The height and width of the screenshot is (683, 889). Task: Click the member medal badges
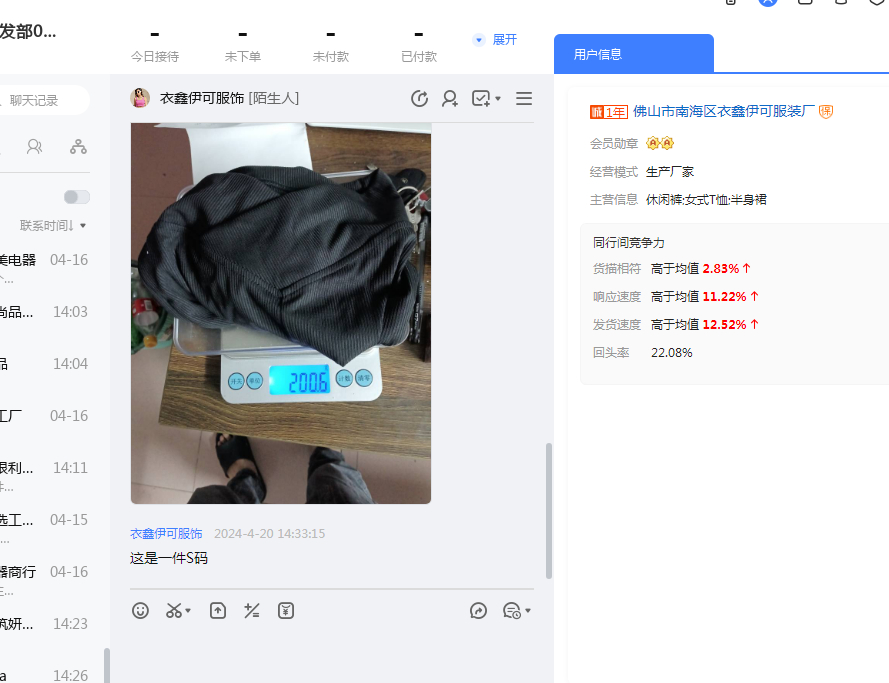(x=660, y=143)
